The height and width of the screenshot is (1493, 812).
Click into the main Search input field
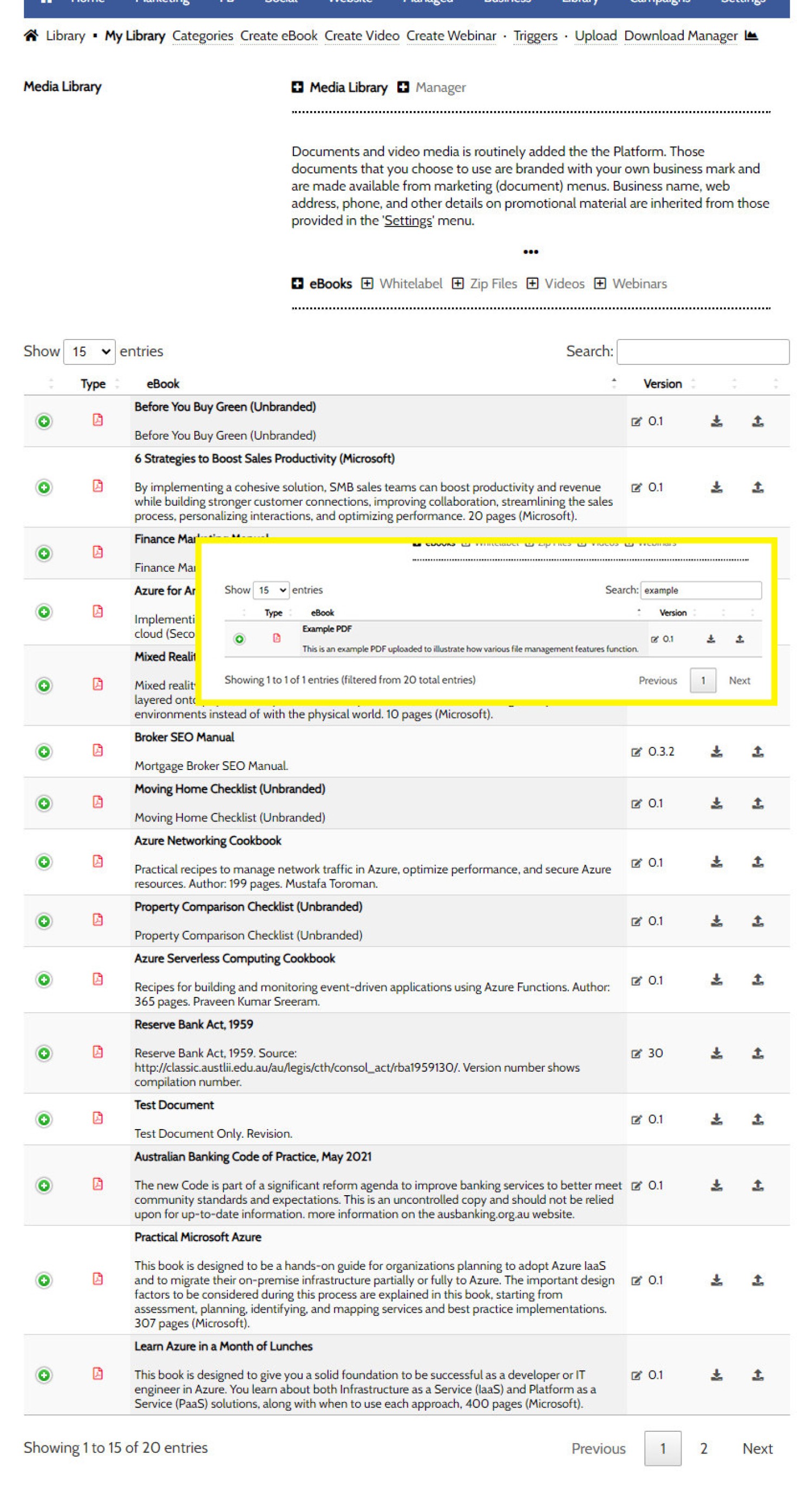(x=703, y=352)
